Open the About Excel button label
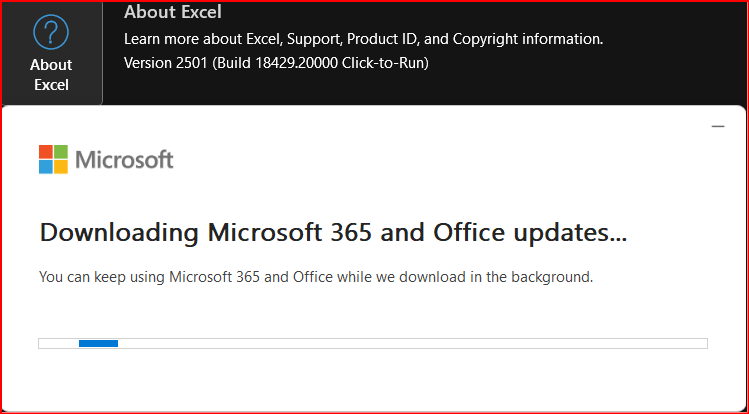 pos(51,74)
